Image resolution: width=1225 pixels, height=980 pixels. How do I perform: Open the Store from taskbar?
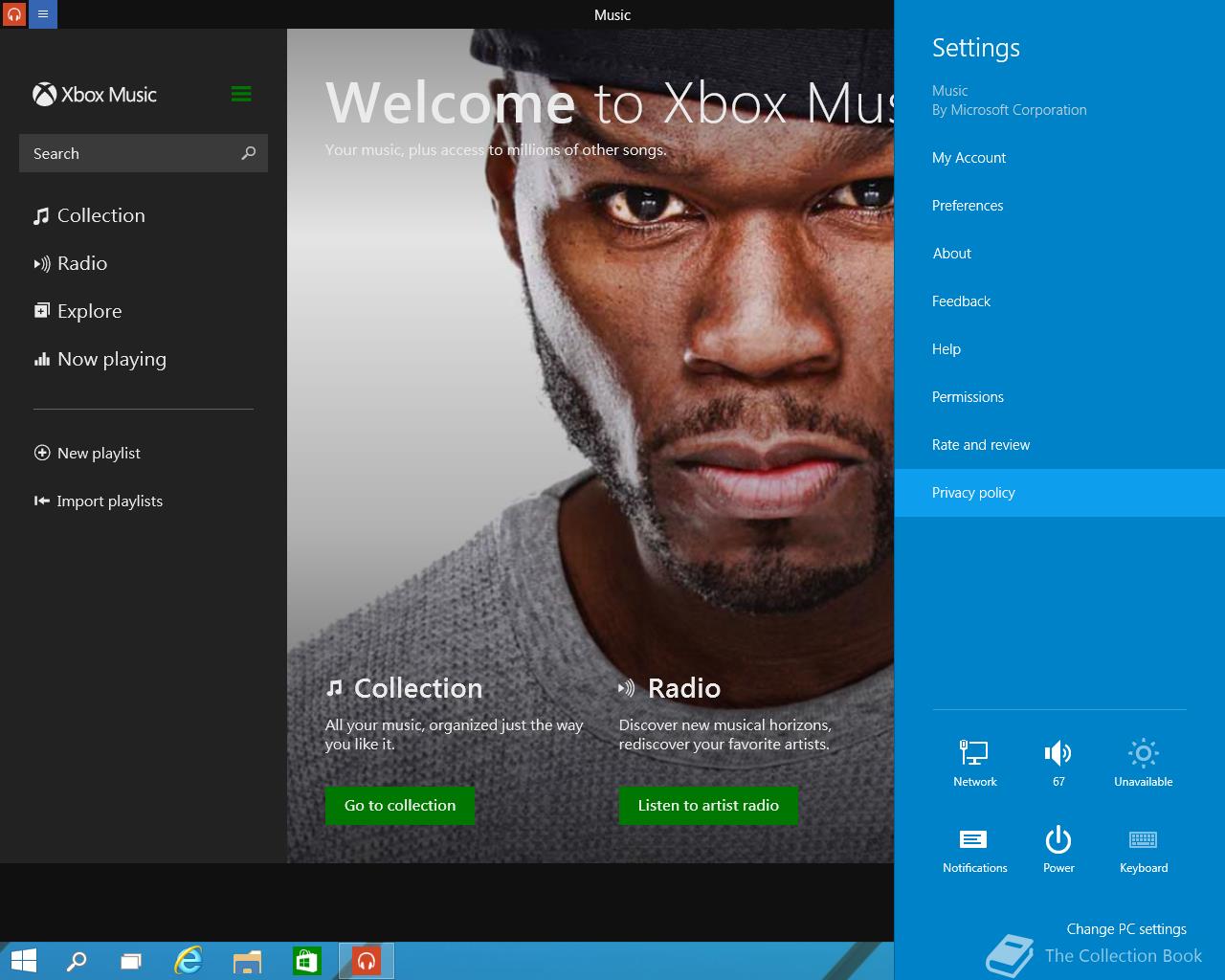306,961
